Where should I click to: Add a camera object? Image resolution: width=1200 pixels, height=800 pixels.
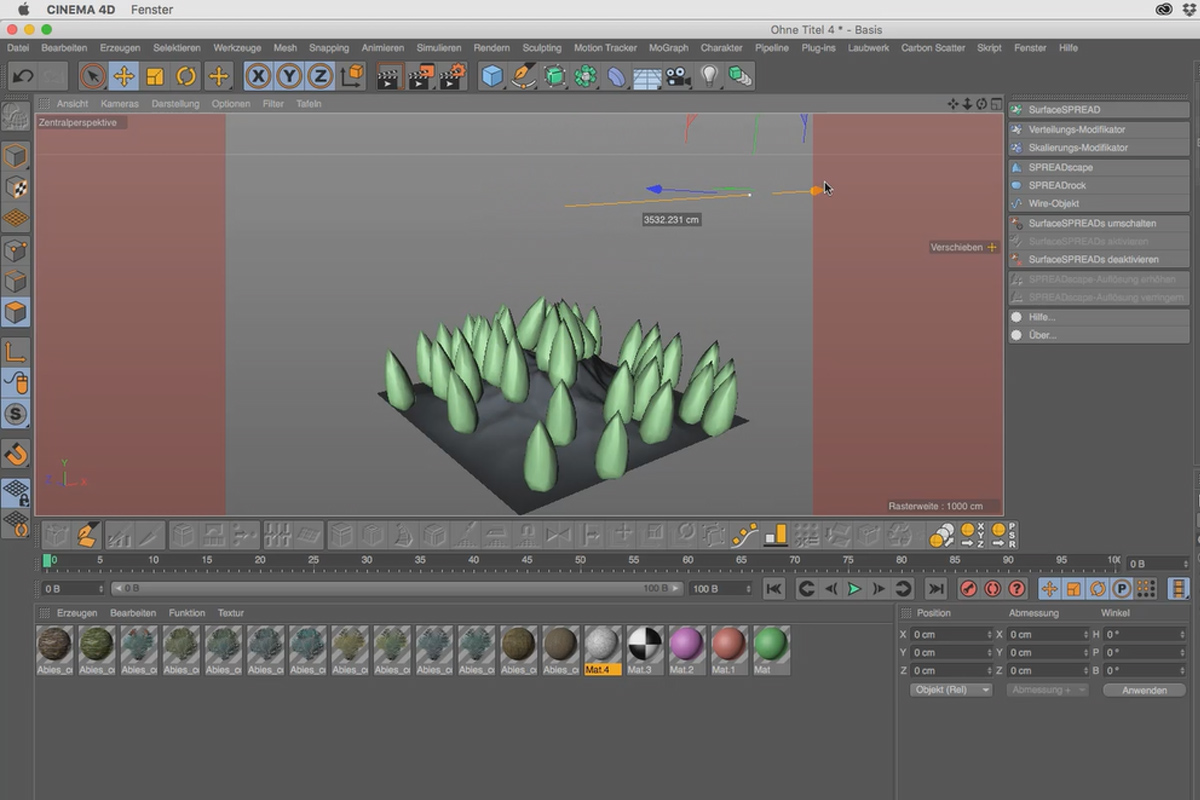point(678,76)
